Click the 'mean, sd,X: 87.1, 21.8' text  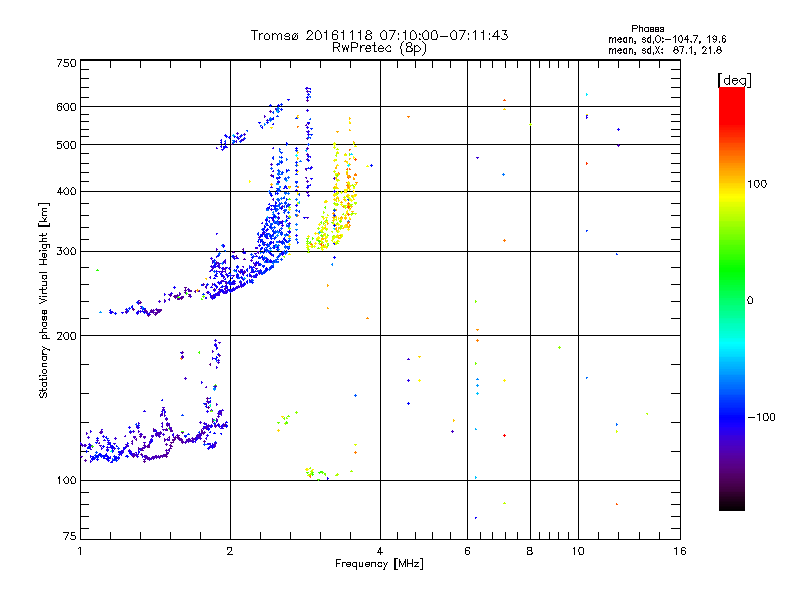click(665, 50)
